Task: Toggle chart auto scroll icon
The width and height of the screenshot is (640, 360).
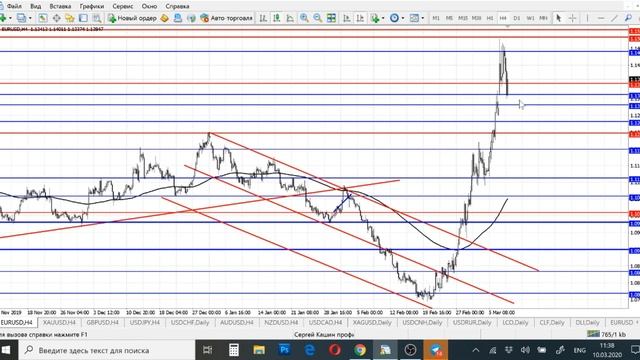Action: (x=347, y=18)
